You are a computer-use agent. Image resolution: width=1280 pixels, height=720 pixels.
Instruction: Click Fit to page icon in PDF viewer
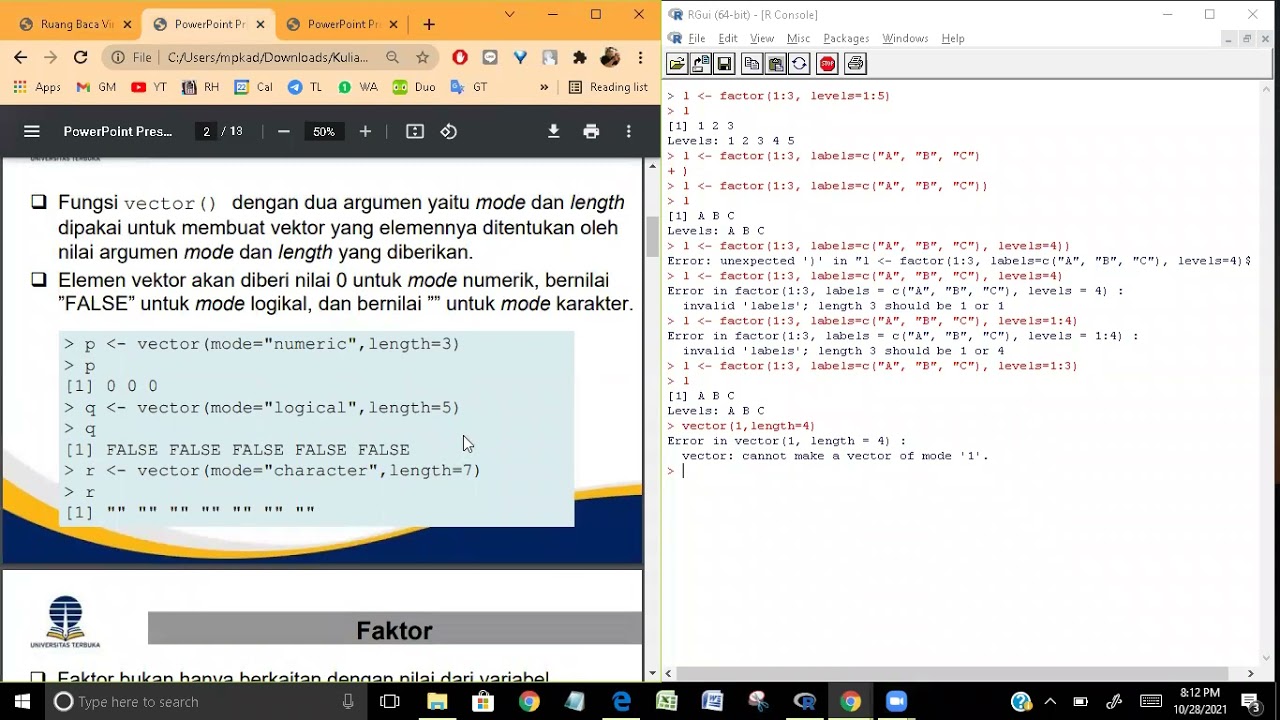point(415,131)
